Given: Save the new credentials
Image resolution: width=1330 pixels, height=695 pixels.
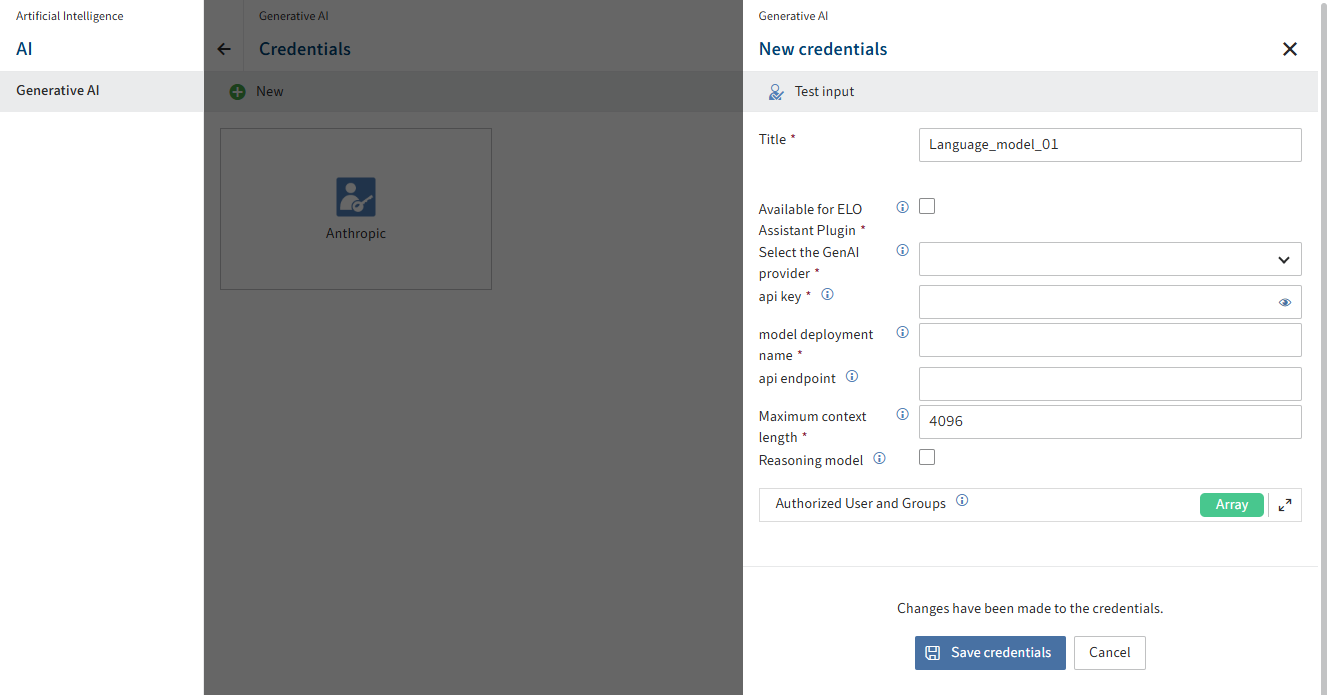Looking at the screenshot, I should coord(990,652).
